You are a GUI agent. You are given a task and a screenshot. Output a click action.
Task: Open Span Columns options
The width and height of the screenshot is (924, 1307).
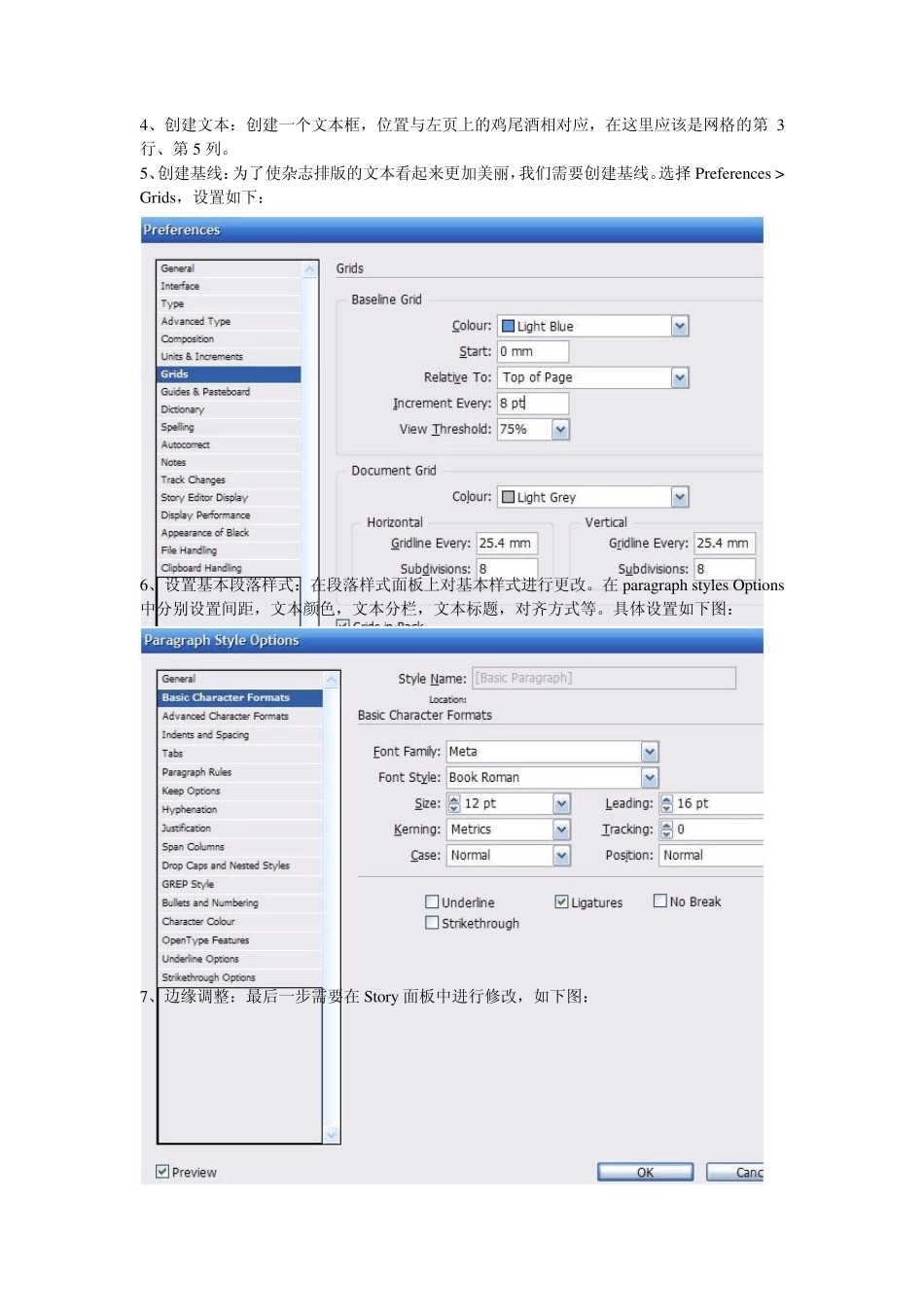[x=239, y=847]
